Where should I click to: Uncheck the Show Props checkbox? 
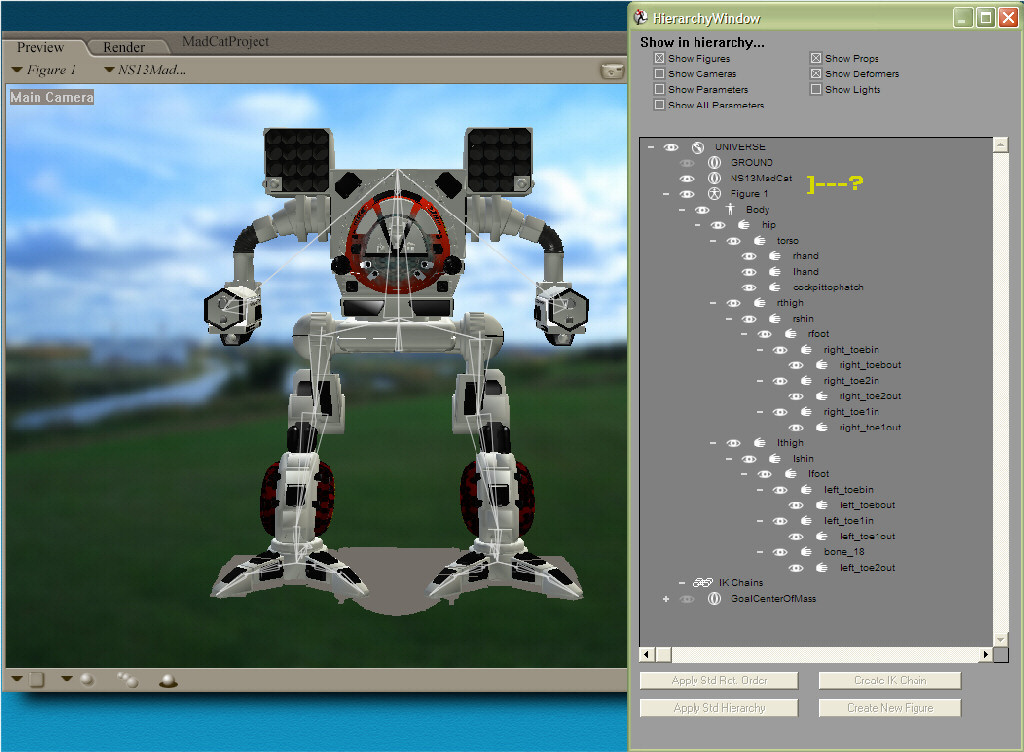point(816,59)
